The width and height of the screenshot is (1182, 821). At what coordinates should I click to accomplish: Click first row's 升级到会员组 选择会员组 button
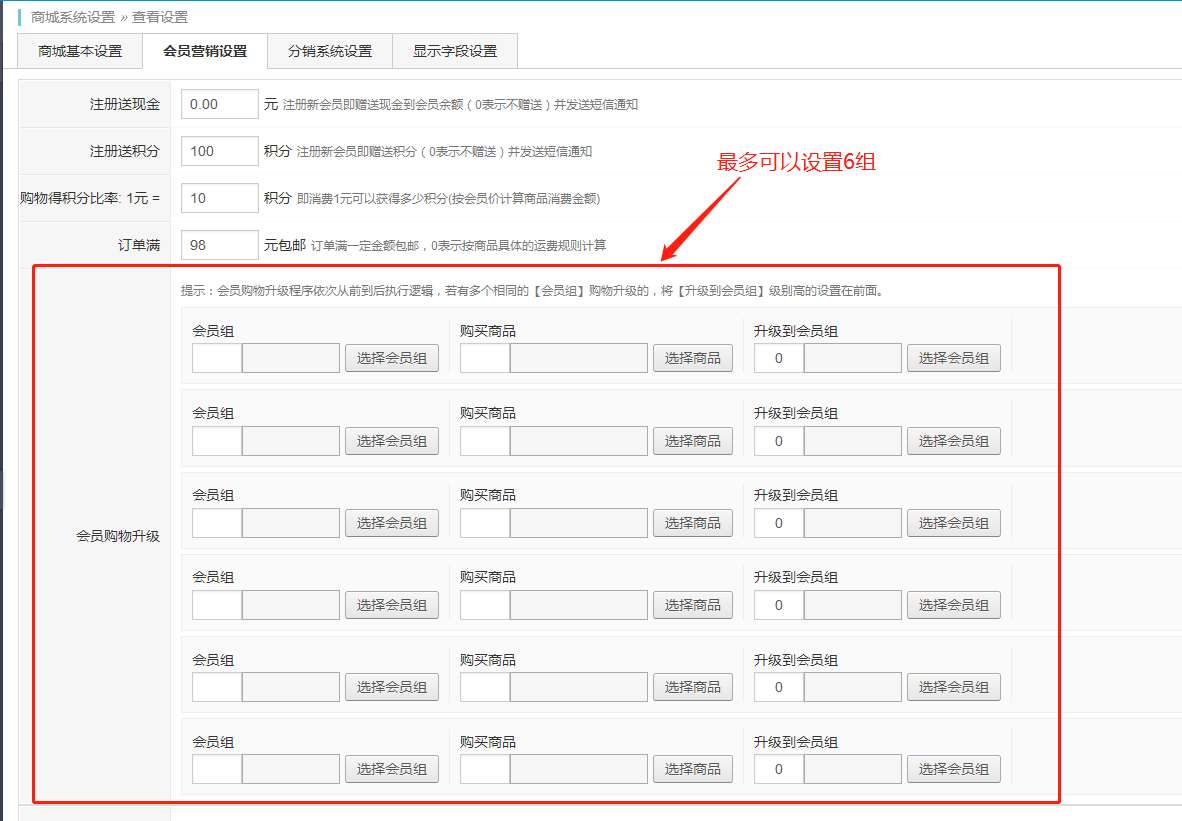pos(953,358)
